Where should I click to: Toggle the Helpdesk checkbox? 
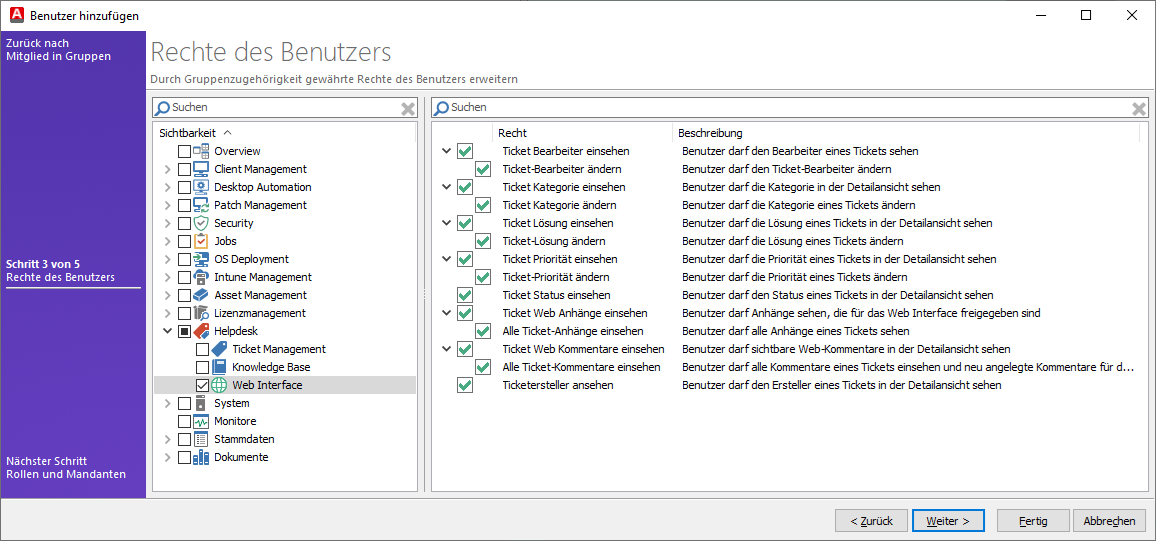tap(184, 332)
